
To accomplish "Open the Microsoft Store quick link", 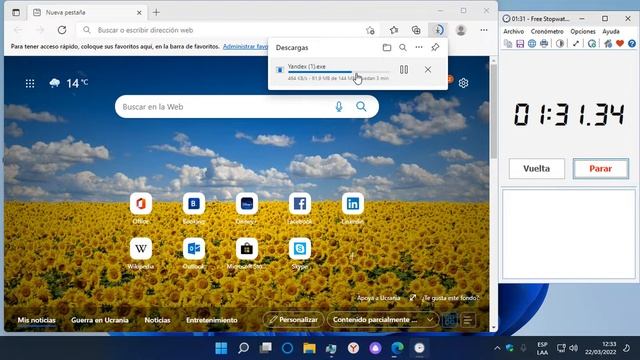I will [x=247, y=249].
